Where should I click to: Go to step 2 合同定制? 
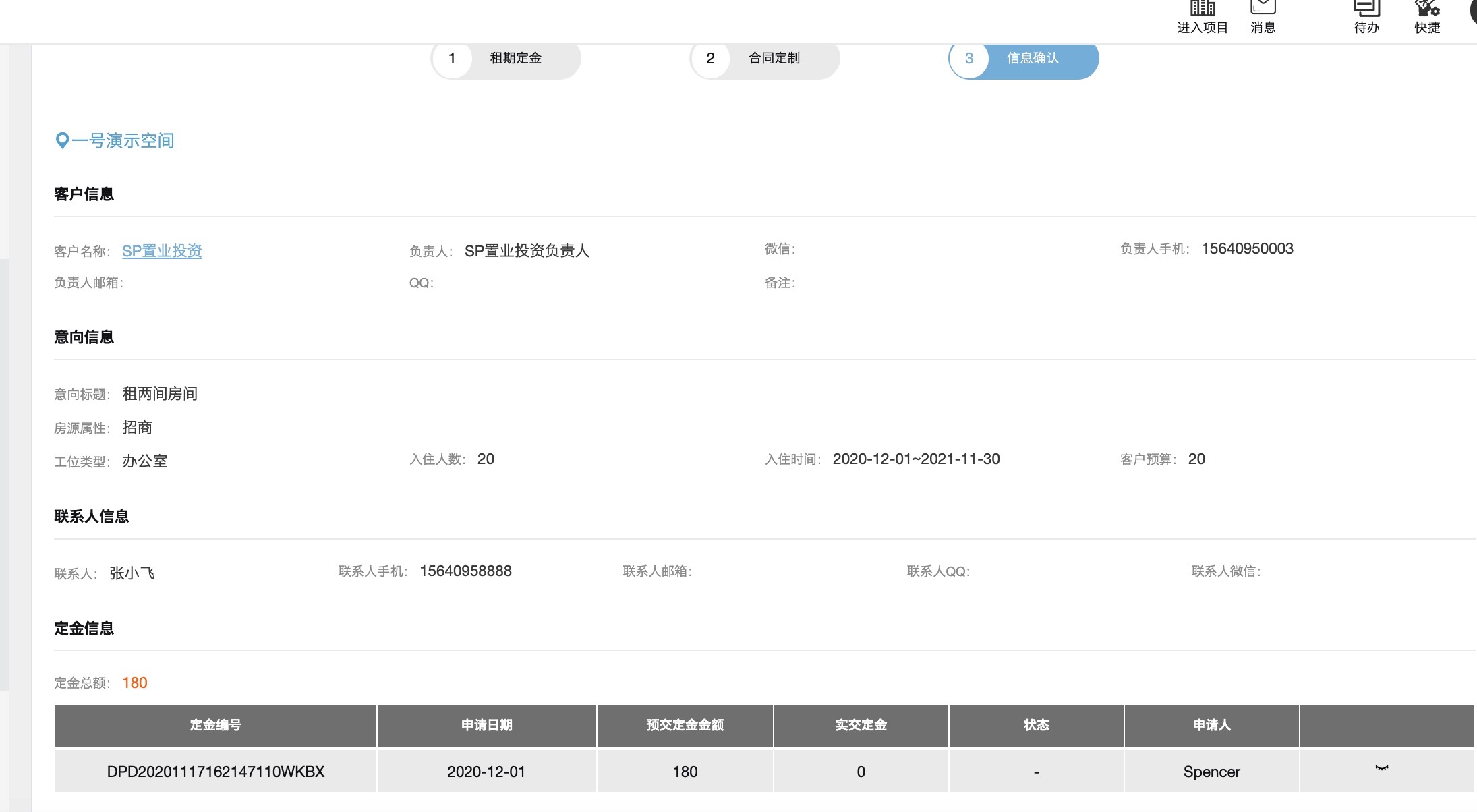coord(764,59)
